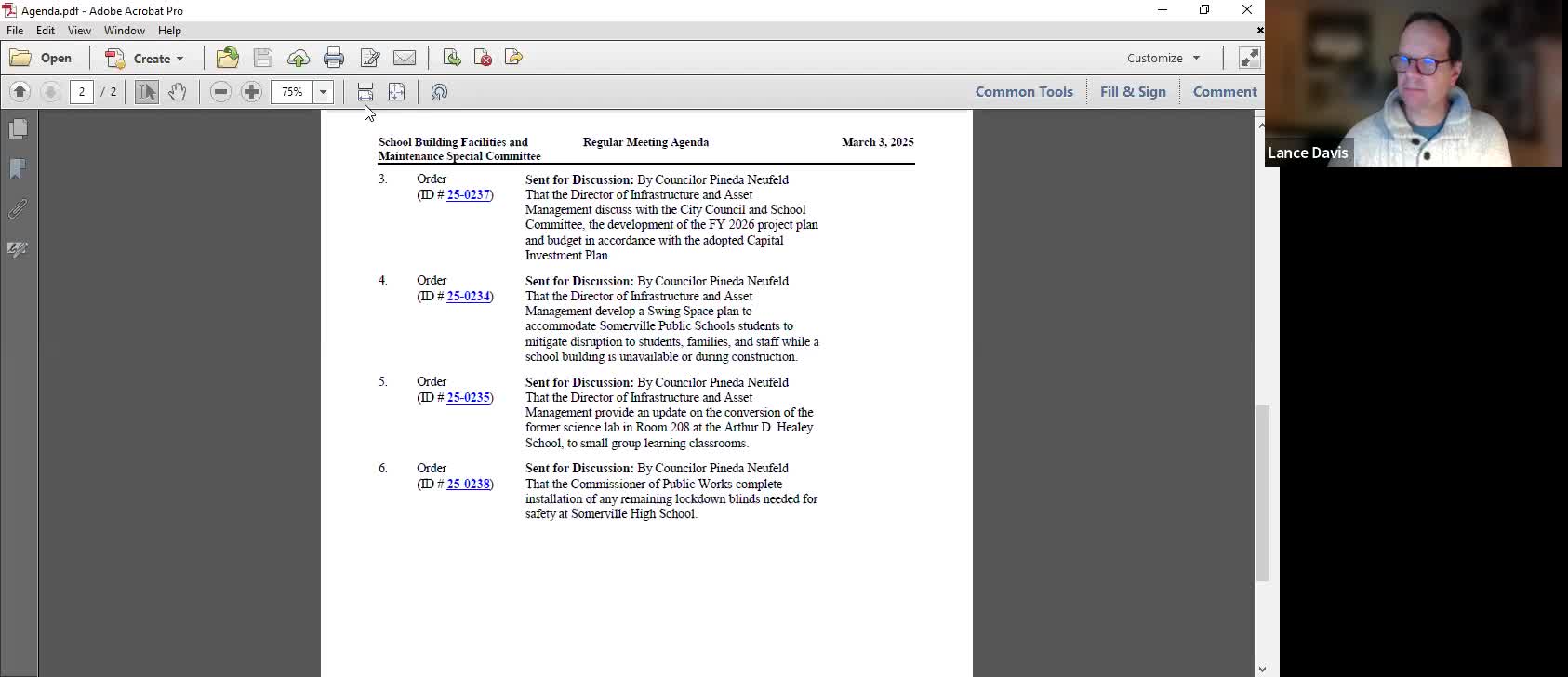Image resolution: width=1568 pixels, height=677 pixels.
Task: Click the Adobe Acrobat title bar icon
Action: (x=9, y=10)
